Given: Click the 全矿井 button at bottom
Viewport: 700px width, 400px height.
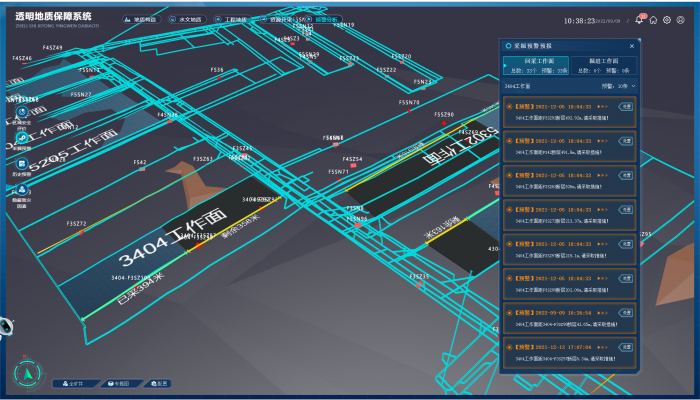Looking at the screenshot, I should tap(74, 383).
